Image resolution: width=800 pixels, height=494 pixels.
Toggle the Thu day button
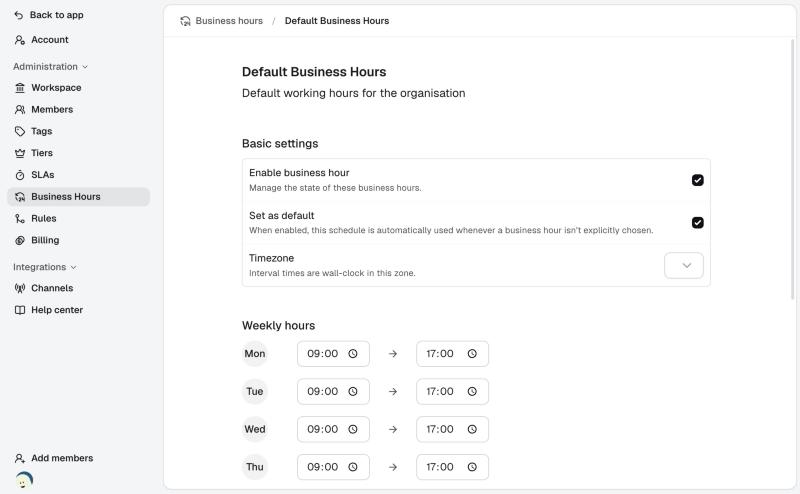(x=255, y=467)
